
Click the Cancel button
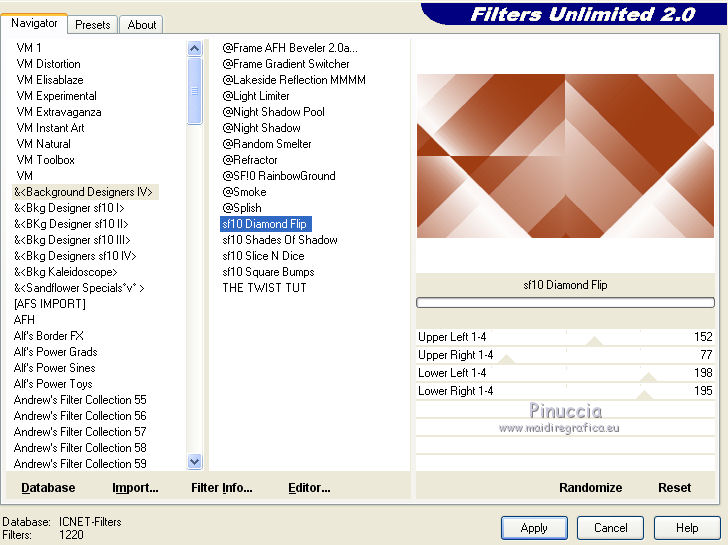pyautogui.click(x=610, y=528)
